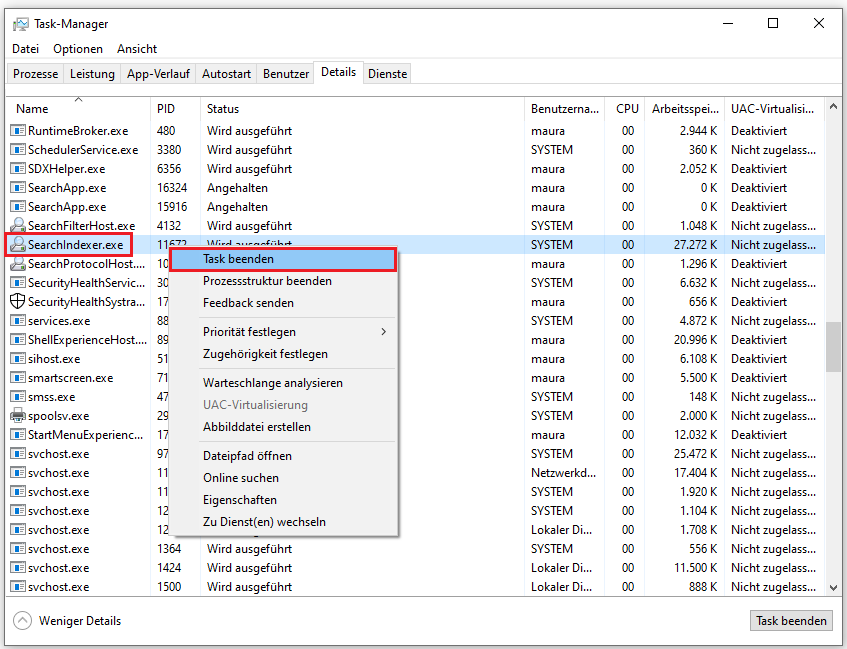Click the StartMenuExperienc... process icon

click(x=17, y=434)
